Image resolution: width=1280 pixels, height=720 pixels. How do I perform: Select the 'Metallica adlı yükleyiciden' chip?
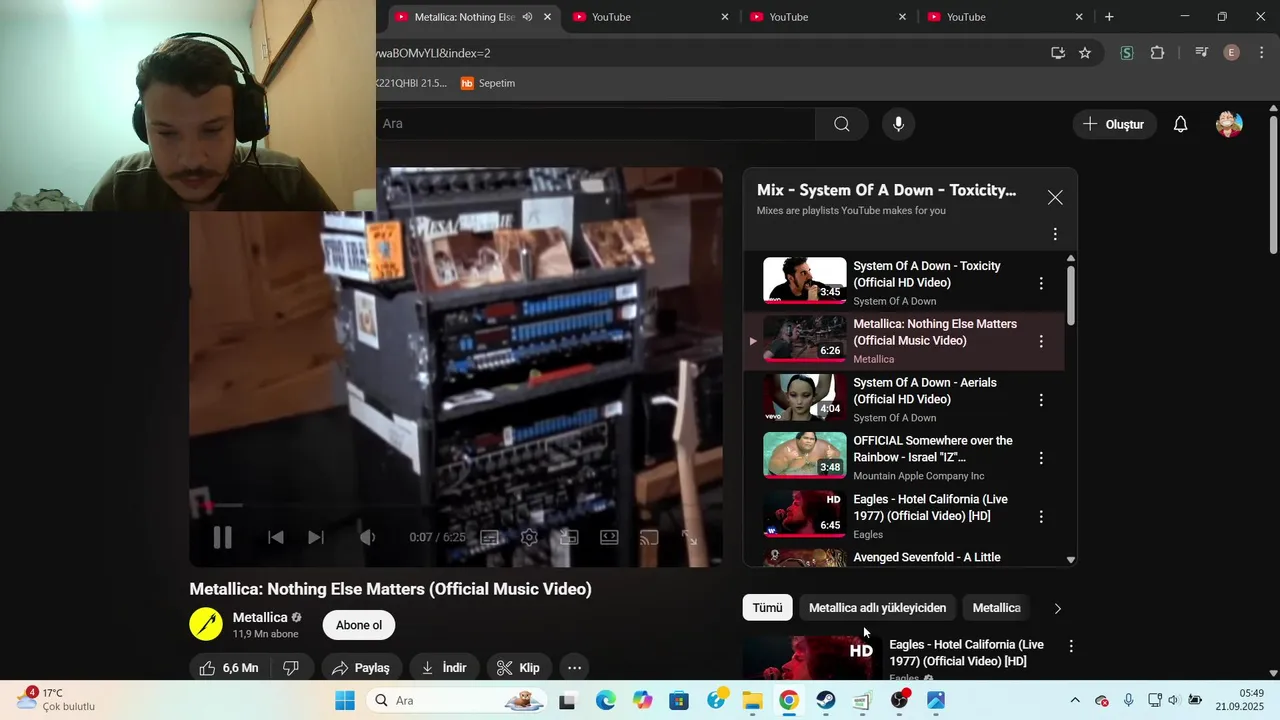tap(877, 608)
